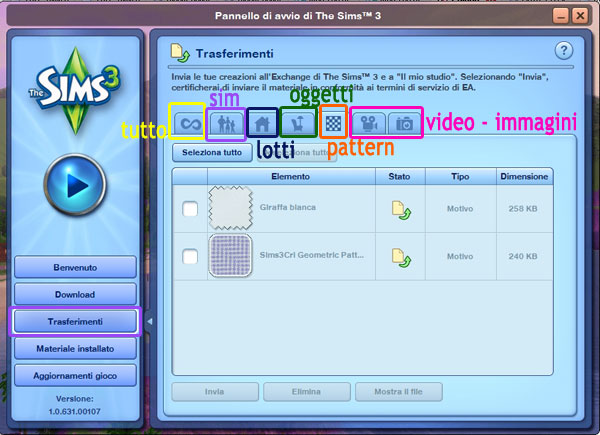
Task: Click the Elimina button
Action: [x=307, y=392]
